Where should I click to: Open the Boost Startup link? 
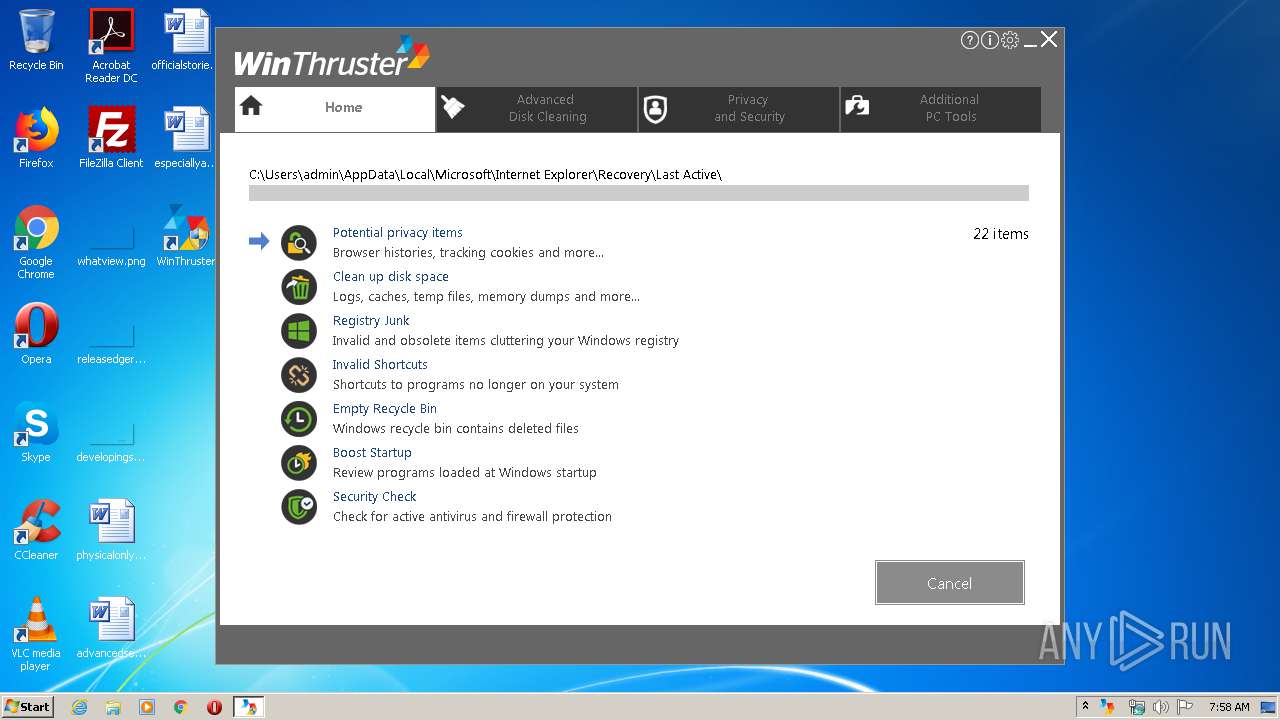point(372,452)
